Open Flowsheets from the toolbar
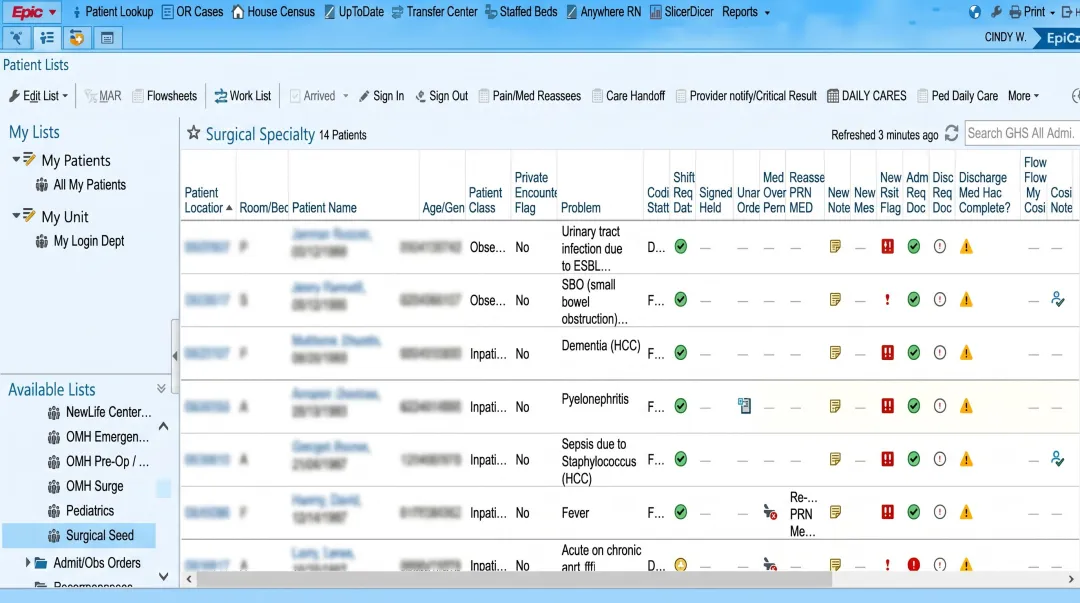The image size is (1080, 603). coord(165,96)
